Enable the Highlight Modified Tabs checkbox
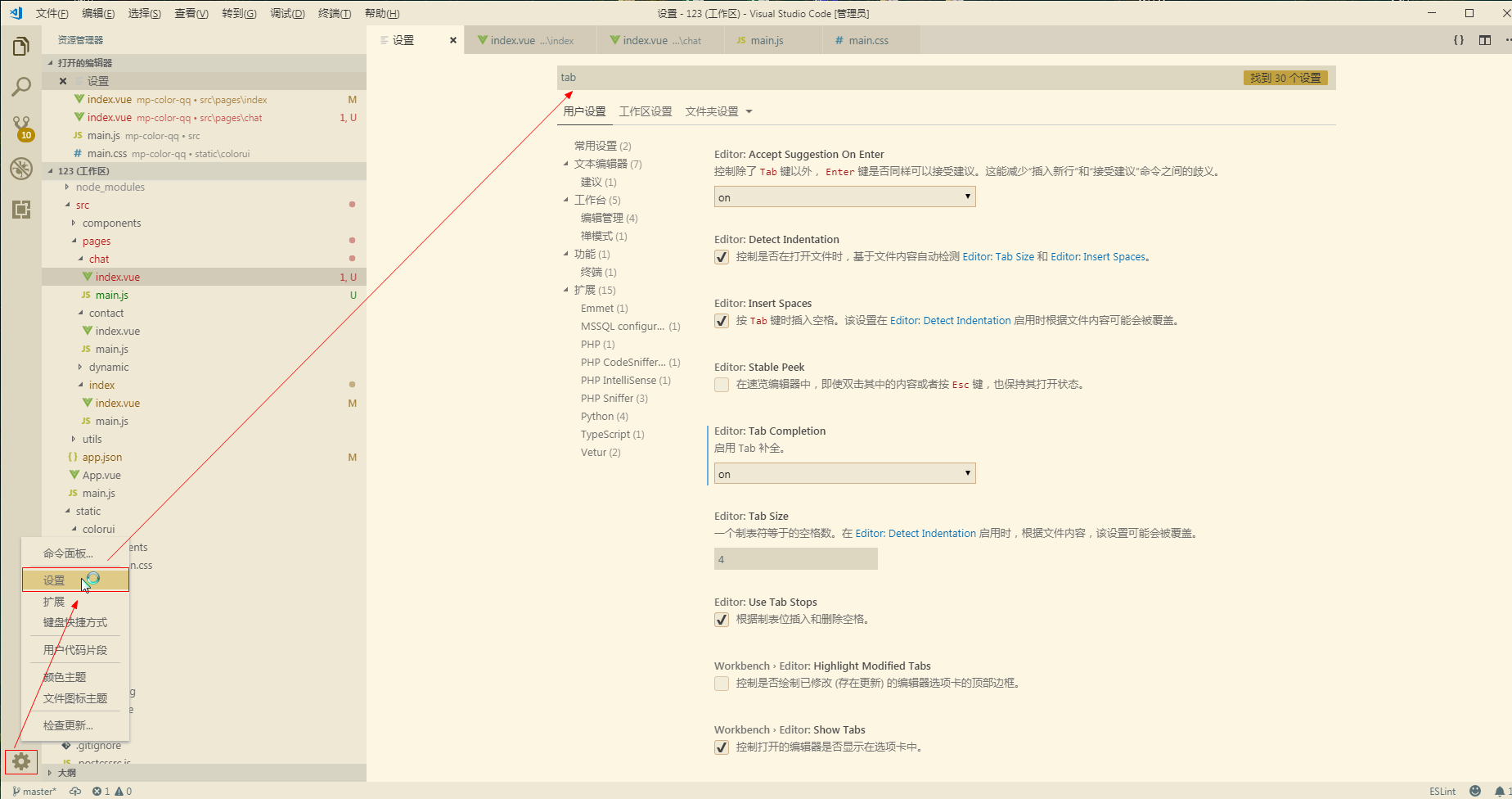Image resolution: width=1512 pixels, height=799 pixels. click(x=722, y=684)
